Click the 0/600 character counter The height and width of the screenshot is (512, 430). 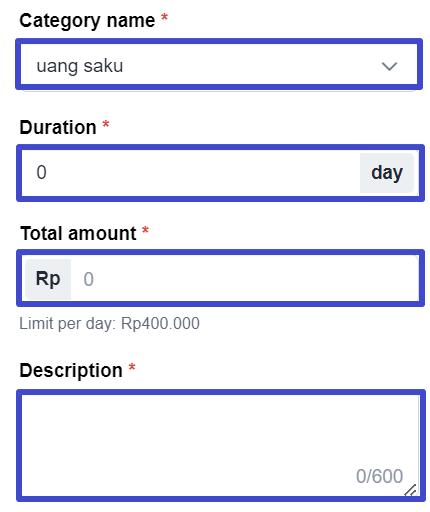[379, 476]
